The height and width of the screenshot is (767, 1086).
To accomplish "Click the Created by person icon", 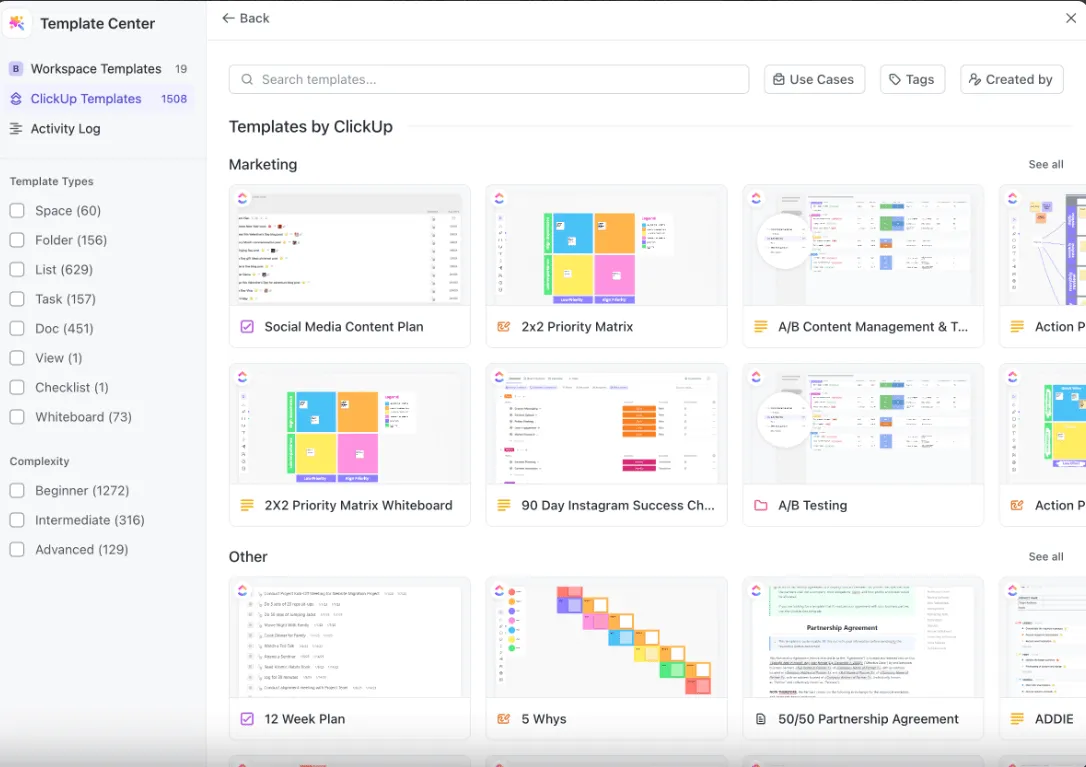I will coord(974,80).
